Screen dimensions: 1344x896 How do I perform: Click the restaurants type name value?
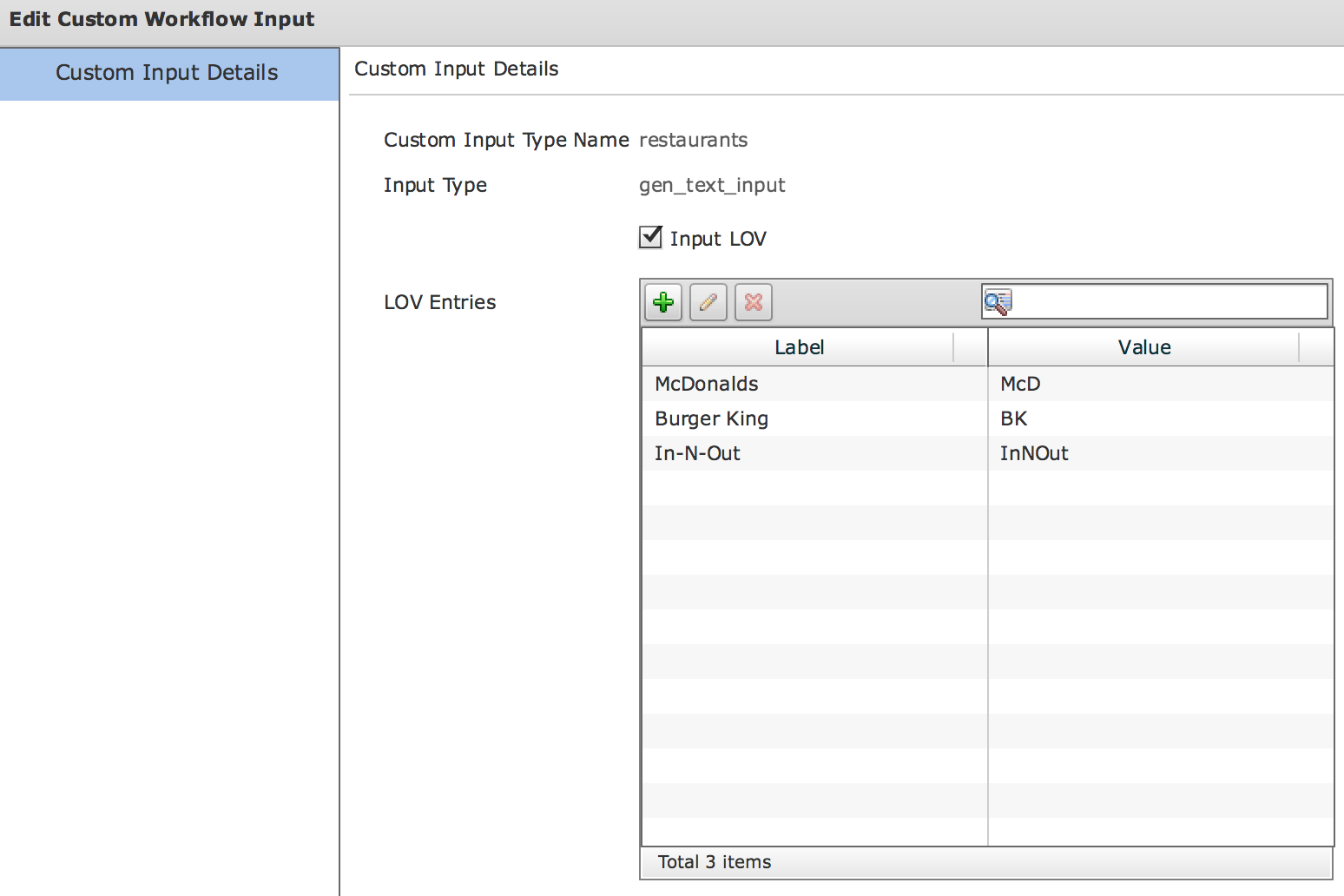693,140
